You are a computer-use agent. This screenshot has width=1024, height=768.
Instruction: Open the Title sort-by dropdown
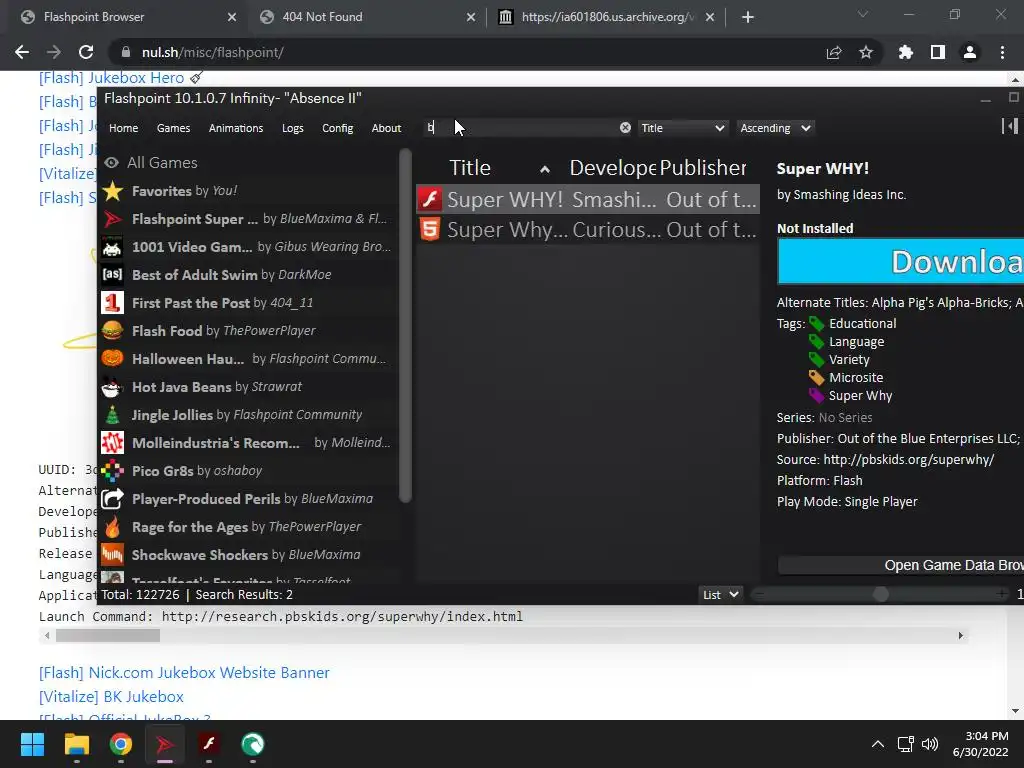coord(682,128)
